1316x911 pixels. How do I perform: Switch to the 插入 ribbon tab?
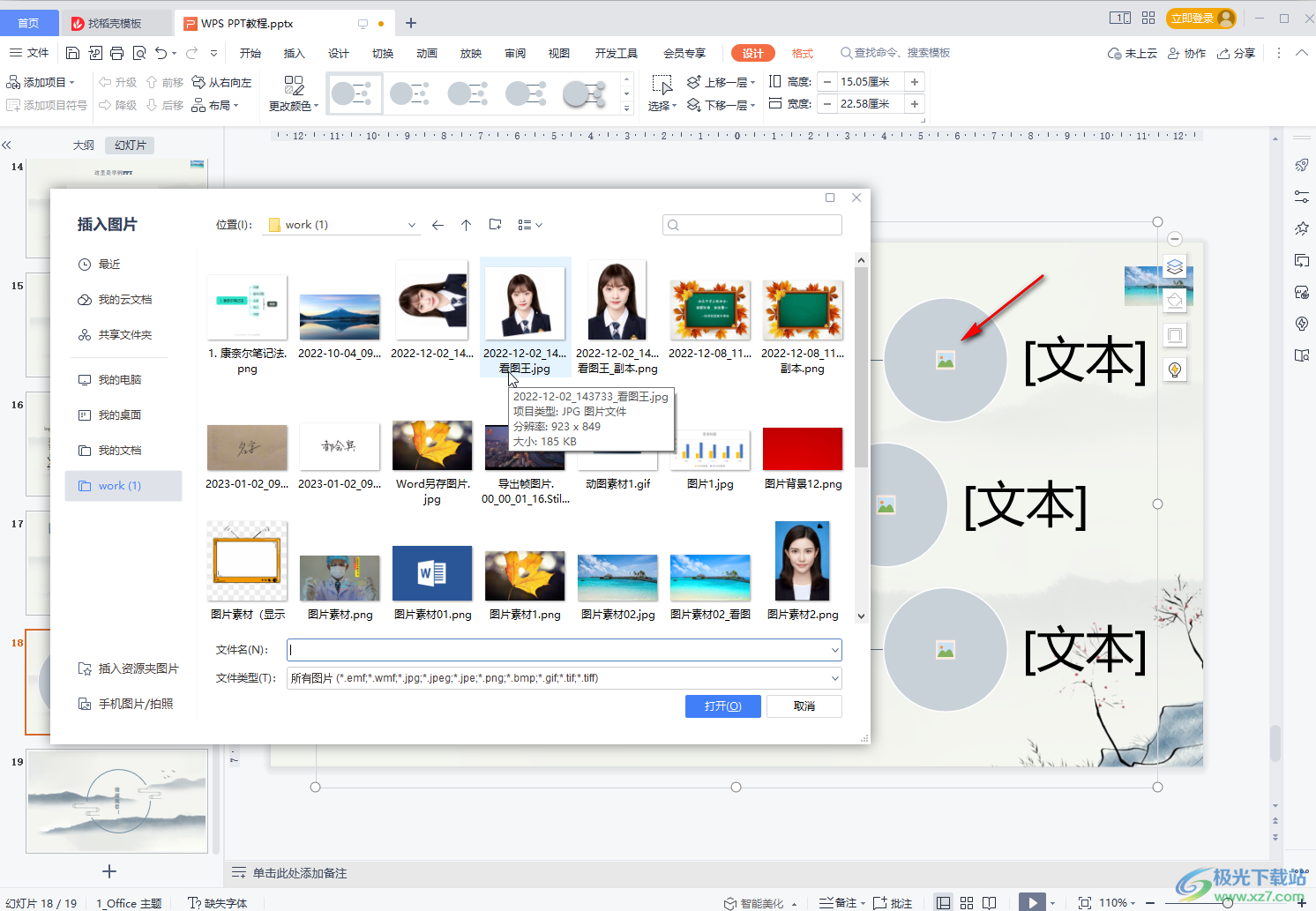294,53
